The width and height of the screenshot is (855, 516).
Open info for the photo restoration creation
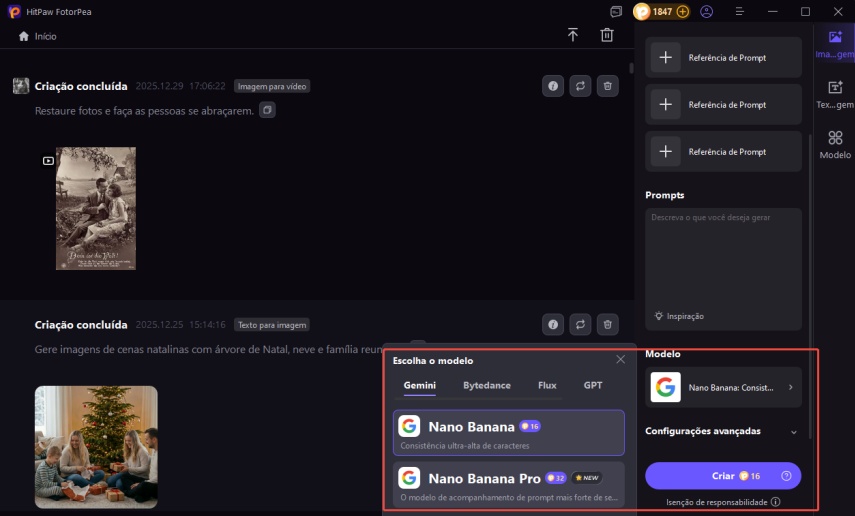(x=553, y=86)
